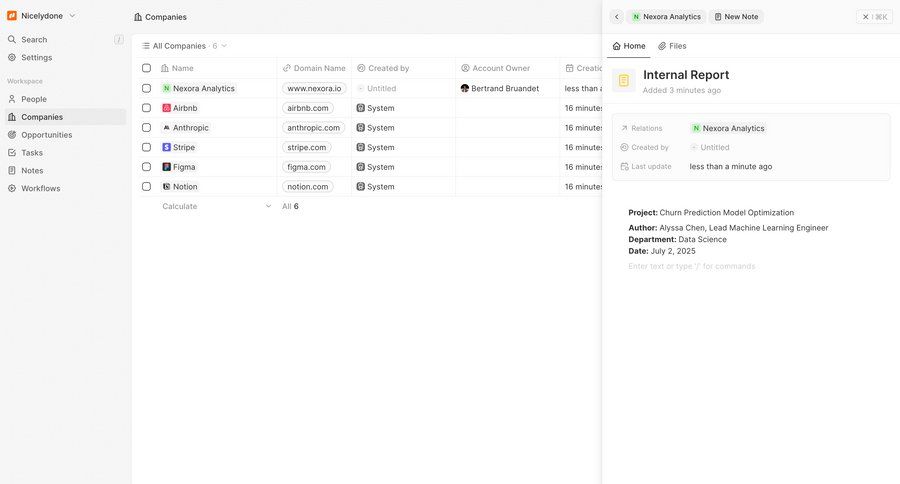Screen dimensions: 900x484
Task: Check the Stripe row checkbox
Action: click(x=146, y=147)
